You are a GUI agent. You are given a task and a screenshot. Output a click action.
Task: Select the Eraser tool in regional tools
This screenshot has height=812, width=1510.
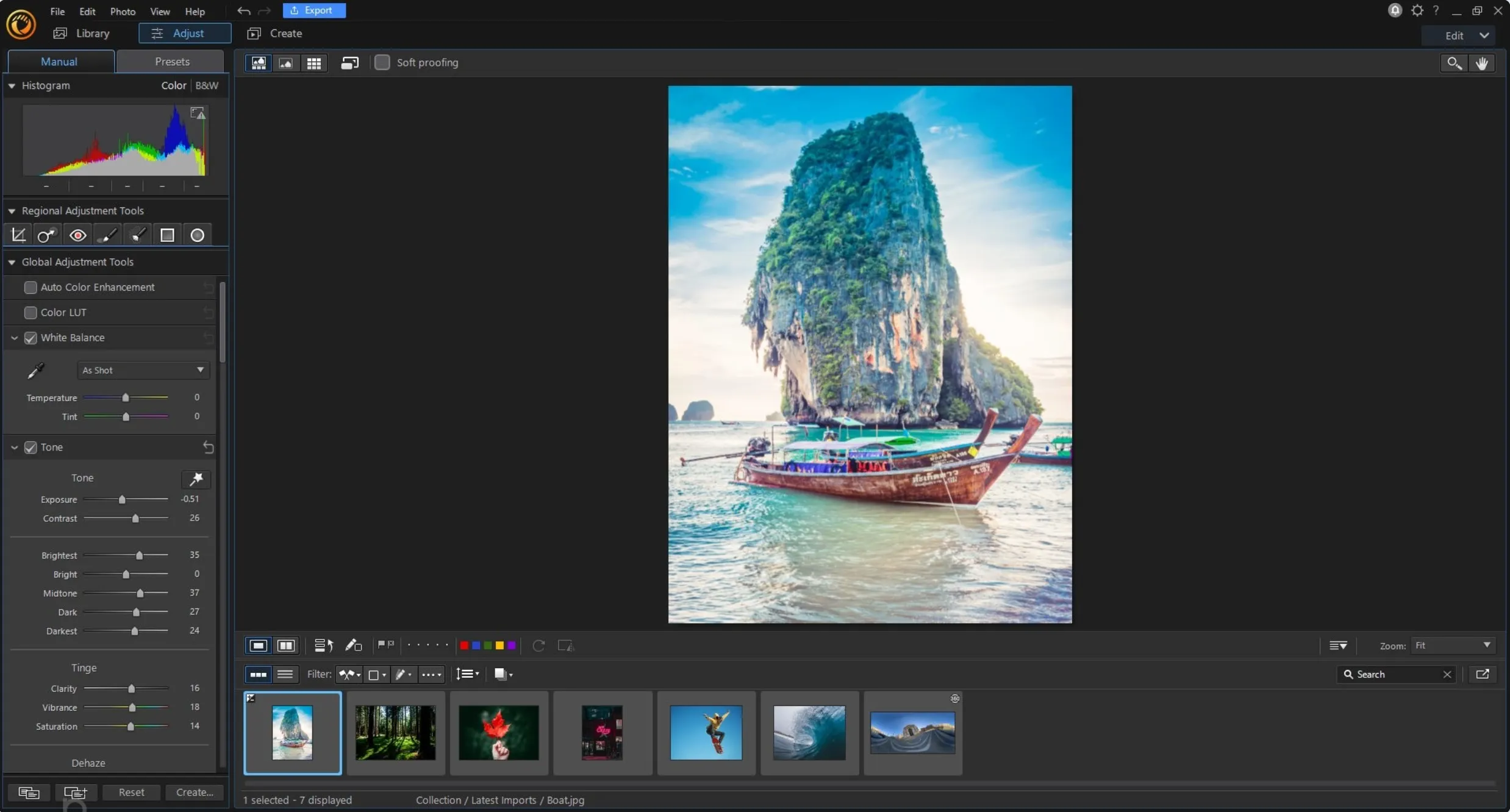click(x=137, y=235)
